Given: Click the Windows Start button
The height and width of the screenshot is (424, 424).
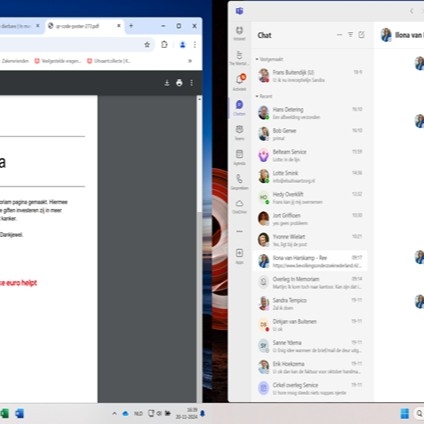Looking at the screenshot, I should [404, 414].
